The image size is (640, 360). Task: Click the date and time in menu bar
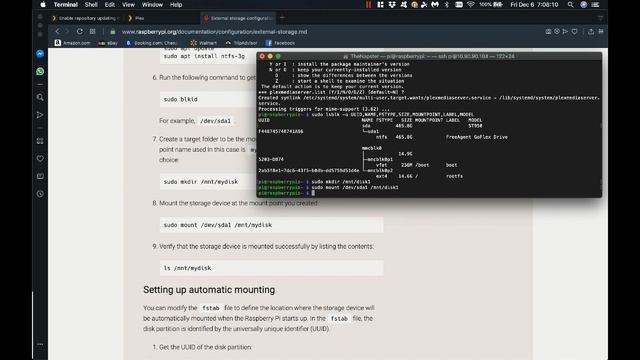(534, 4)
